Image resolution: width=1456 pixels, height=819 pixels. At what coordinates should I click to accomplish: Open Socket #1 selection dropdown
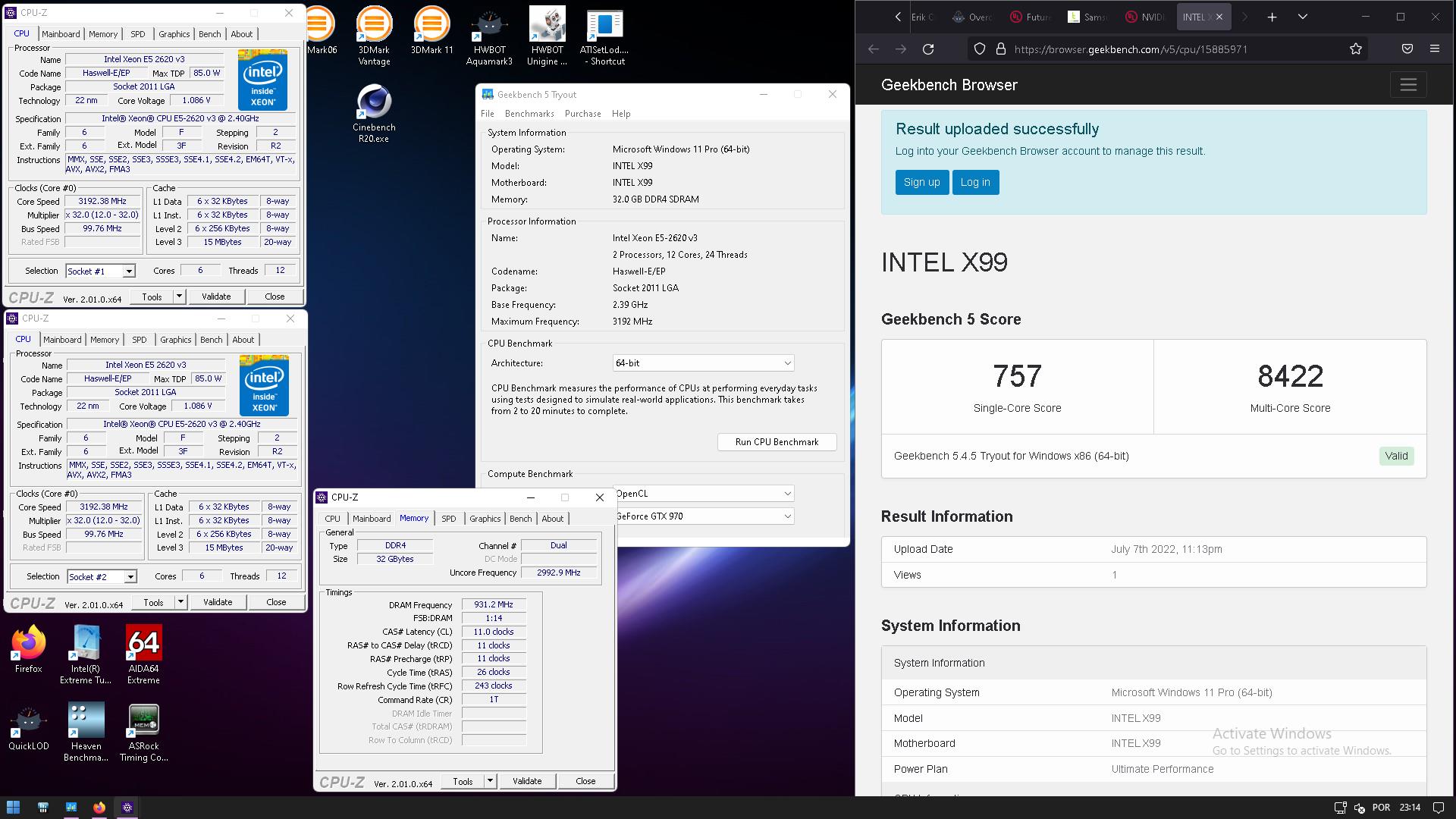tap(100, 271)
